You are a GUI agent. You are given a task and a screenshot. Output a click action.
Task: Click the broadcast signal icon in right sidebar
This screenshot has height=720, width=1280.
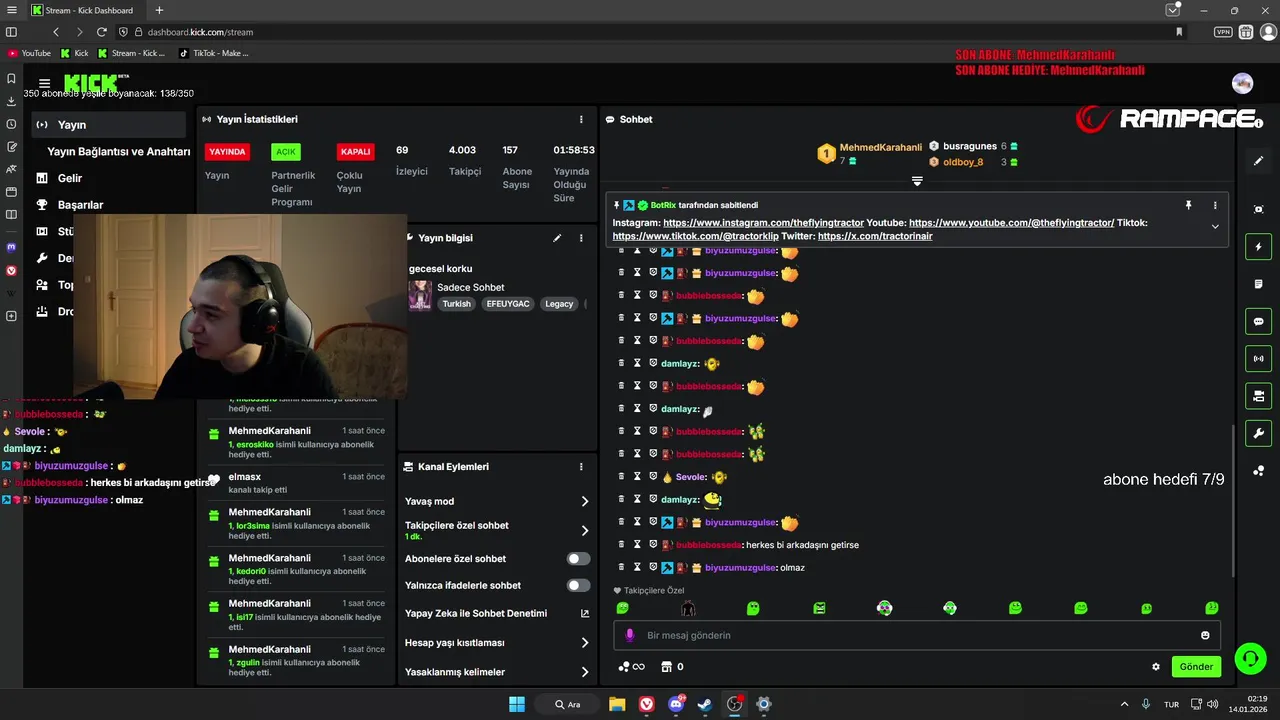(1258, 359)
